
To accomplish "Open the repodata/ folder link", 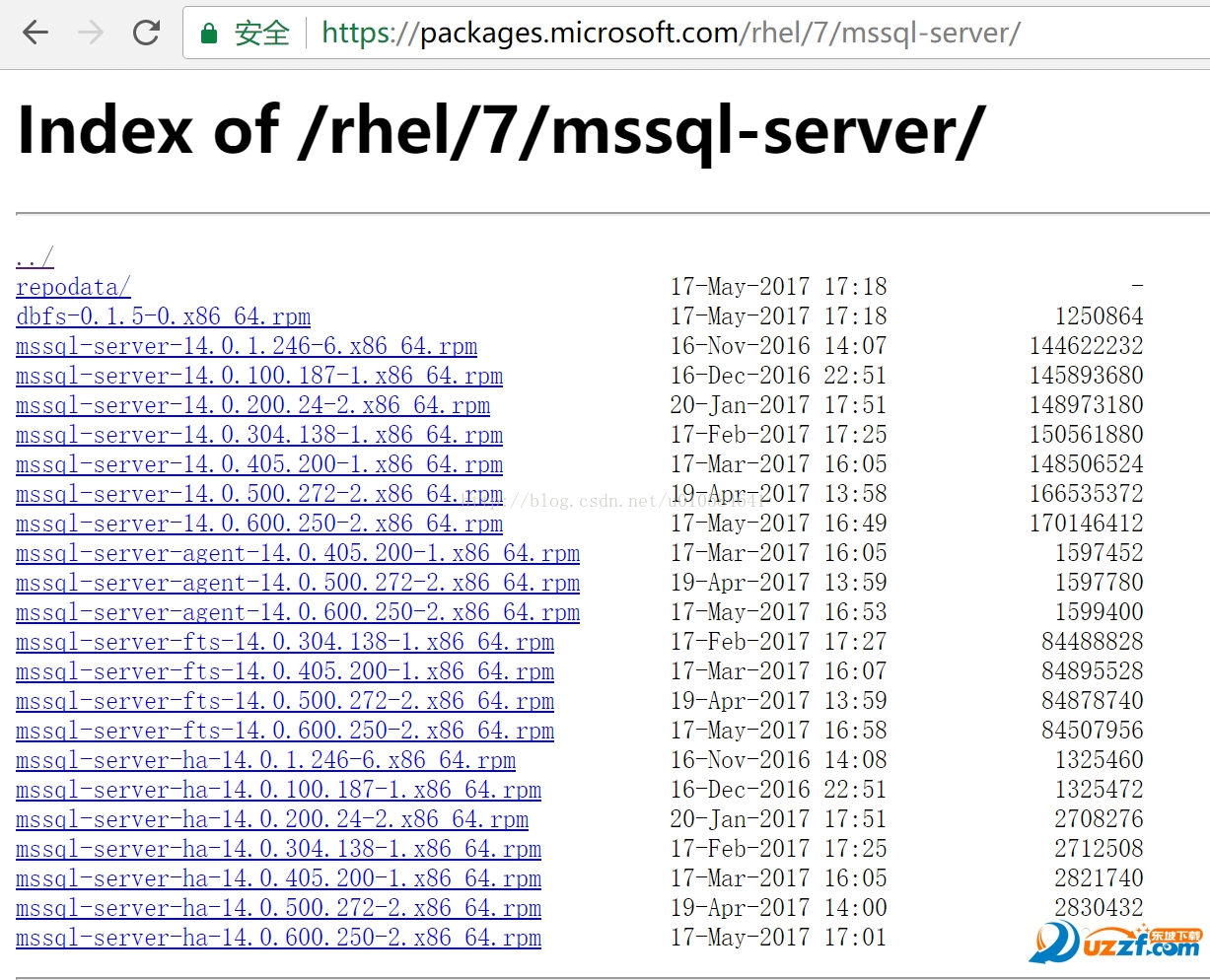I will point(73,287).
